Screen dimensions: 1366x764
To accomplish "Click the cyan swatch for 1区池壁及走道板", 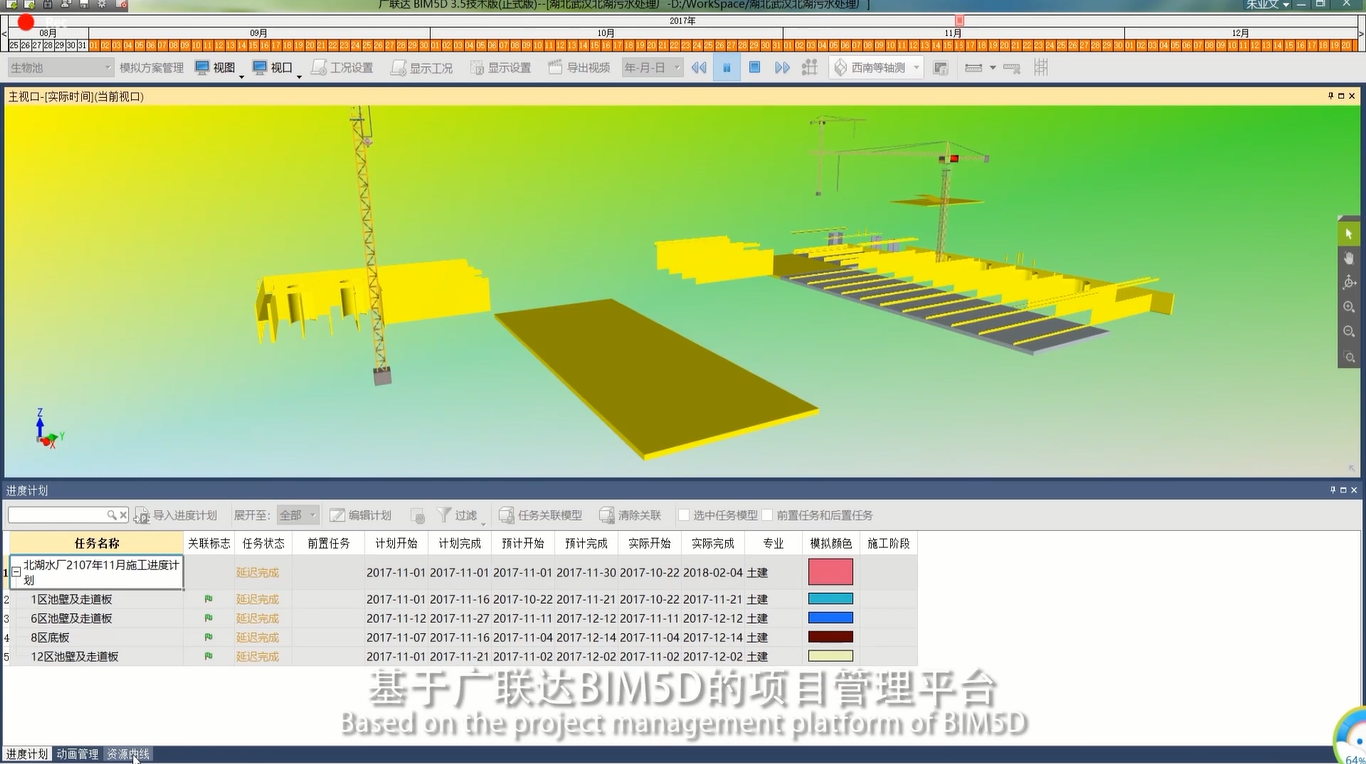I will click(831, 599).
